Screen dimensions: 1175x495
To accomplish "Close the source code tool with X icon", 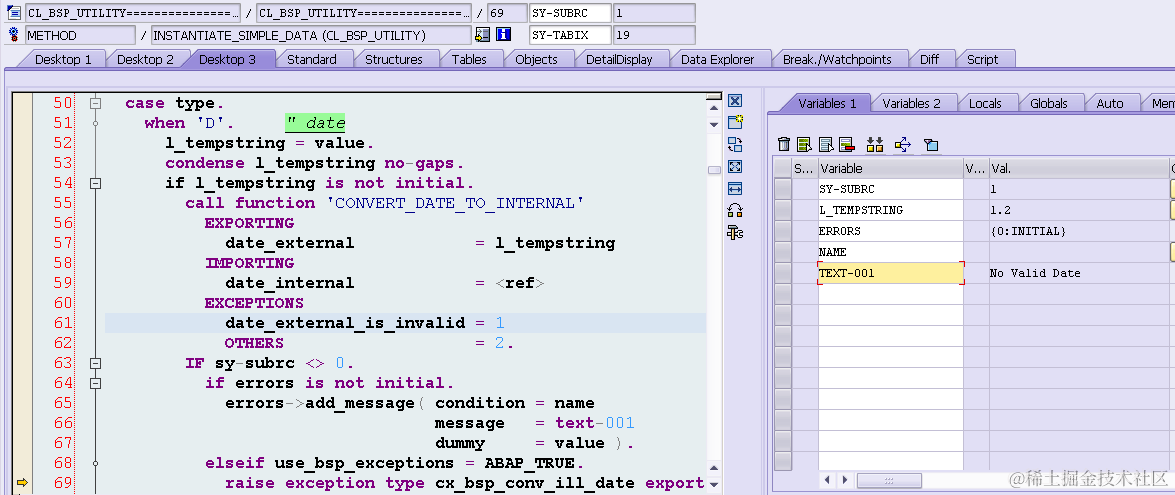I will click(x=735, y=101).
